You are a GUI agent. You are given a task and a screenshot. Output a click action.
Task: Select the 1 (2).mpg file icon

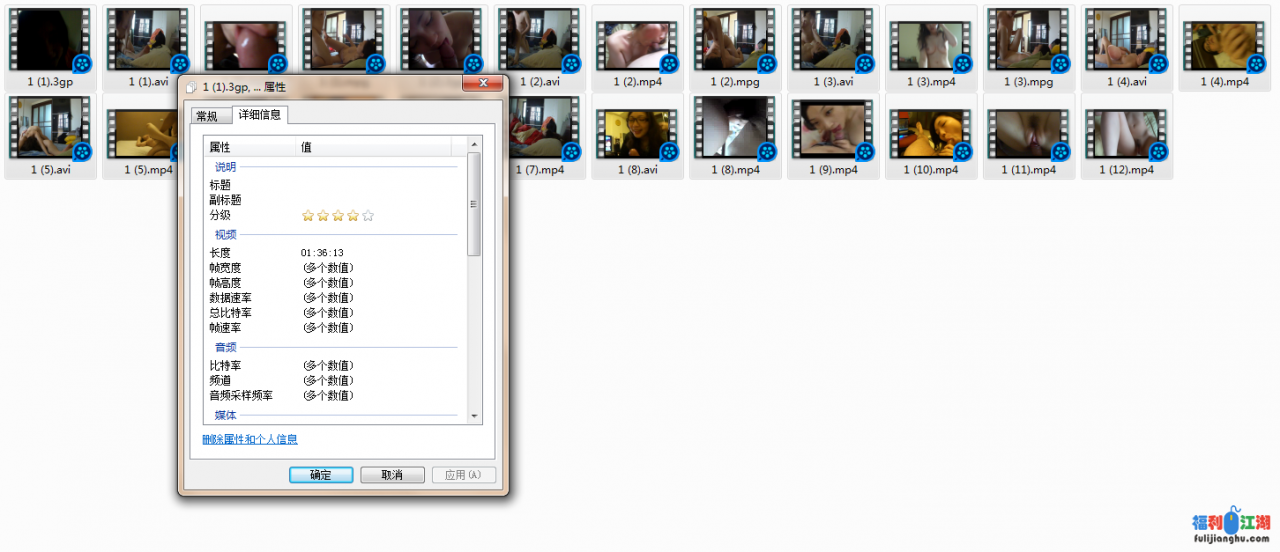[735, 40]
